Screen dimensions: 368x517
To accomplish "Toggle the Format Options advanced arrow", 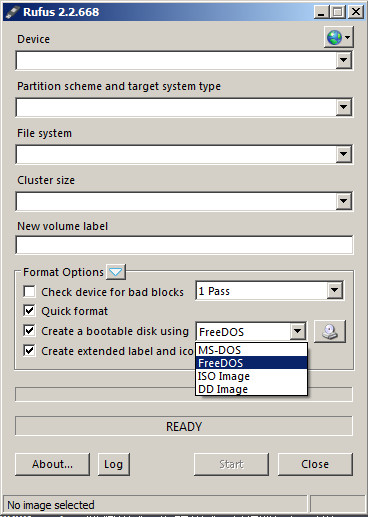I will 116,272.
